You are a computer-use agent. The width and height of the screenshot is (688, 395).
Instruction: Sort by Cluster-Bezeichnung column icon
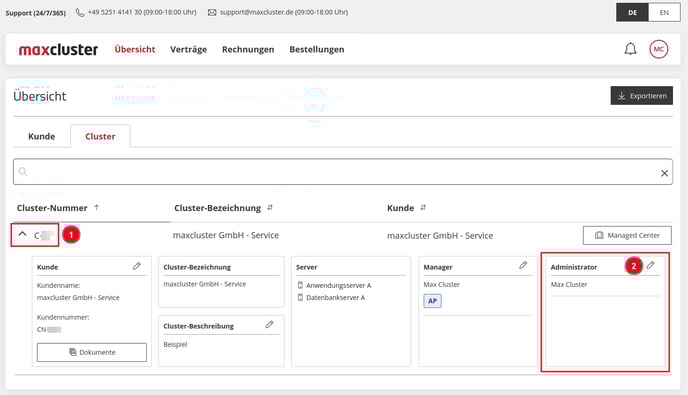tap(270, 208)
